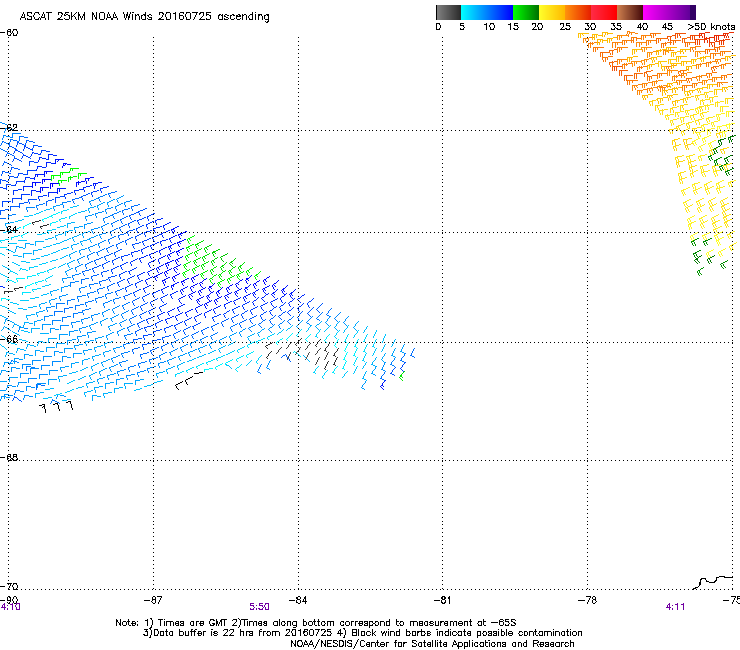Click the purple '4:11' time label
The height and width of the screenshot is (650, 740).
(675, 607)
